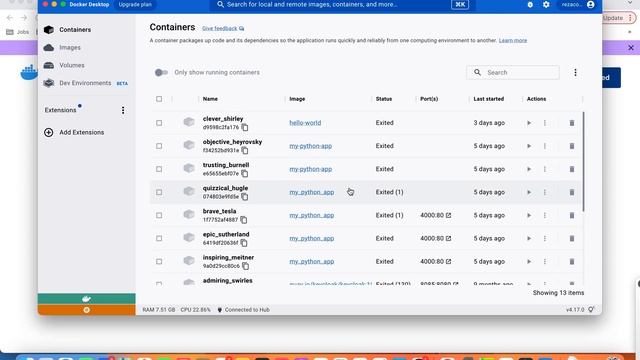Image resolution: width=640 pixels, height=360 pixels.
Task: Click the container list scrollbar
Action: (583, 161)
